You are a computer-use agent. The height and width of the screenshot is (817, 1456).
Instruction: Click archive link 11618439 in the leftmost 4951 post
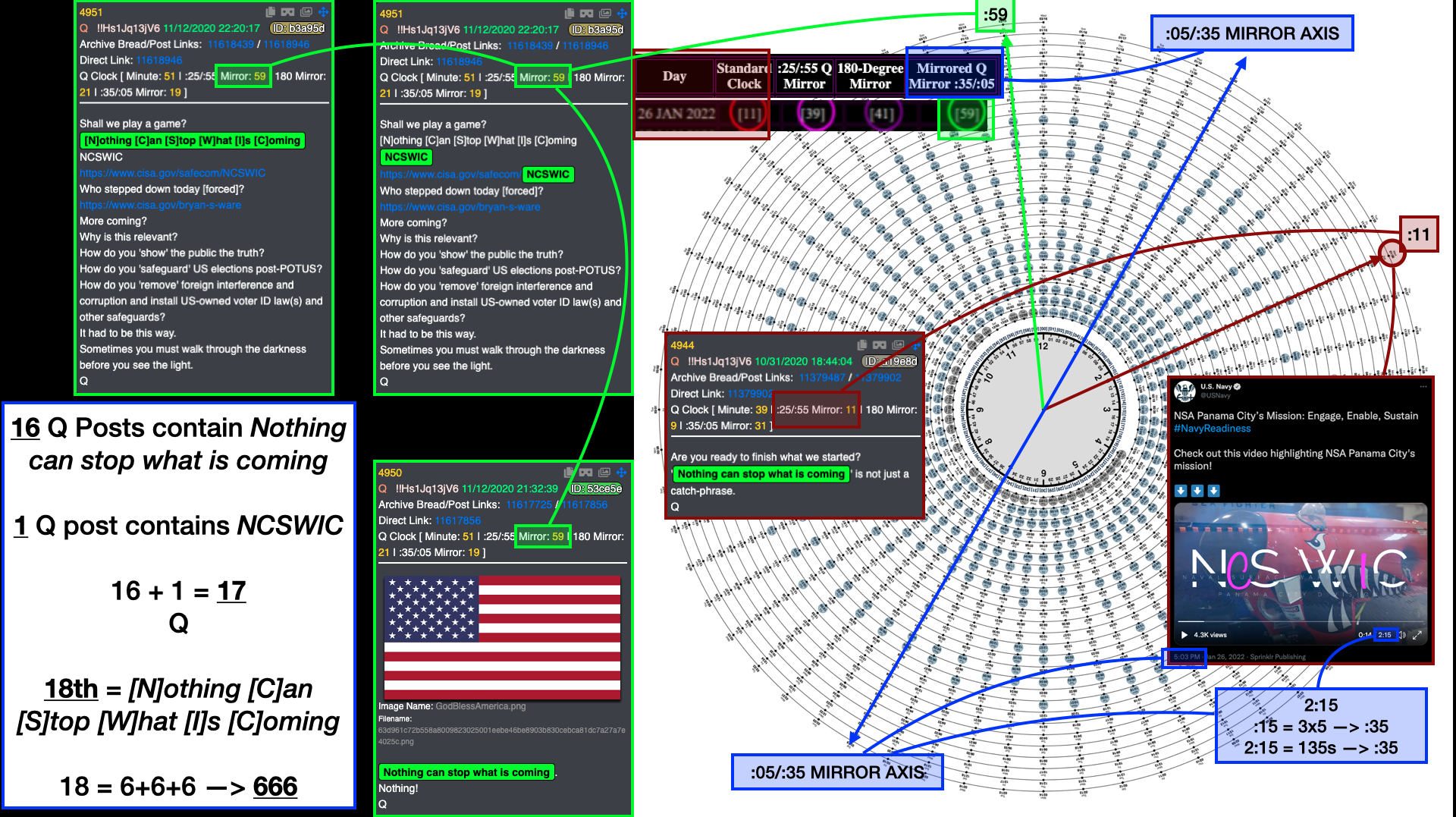(231, 44)
